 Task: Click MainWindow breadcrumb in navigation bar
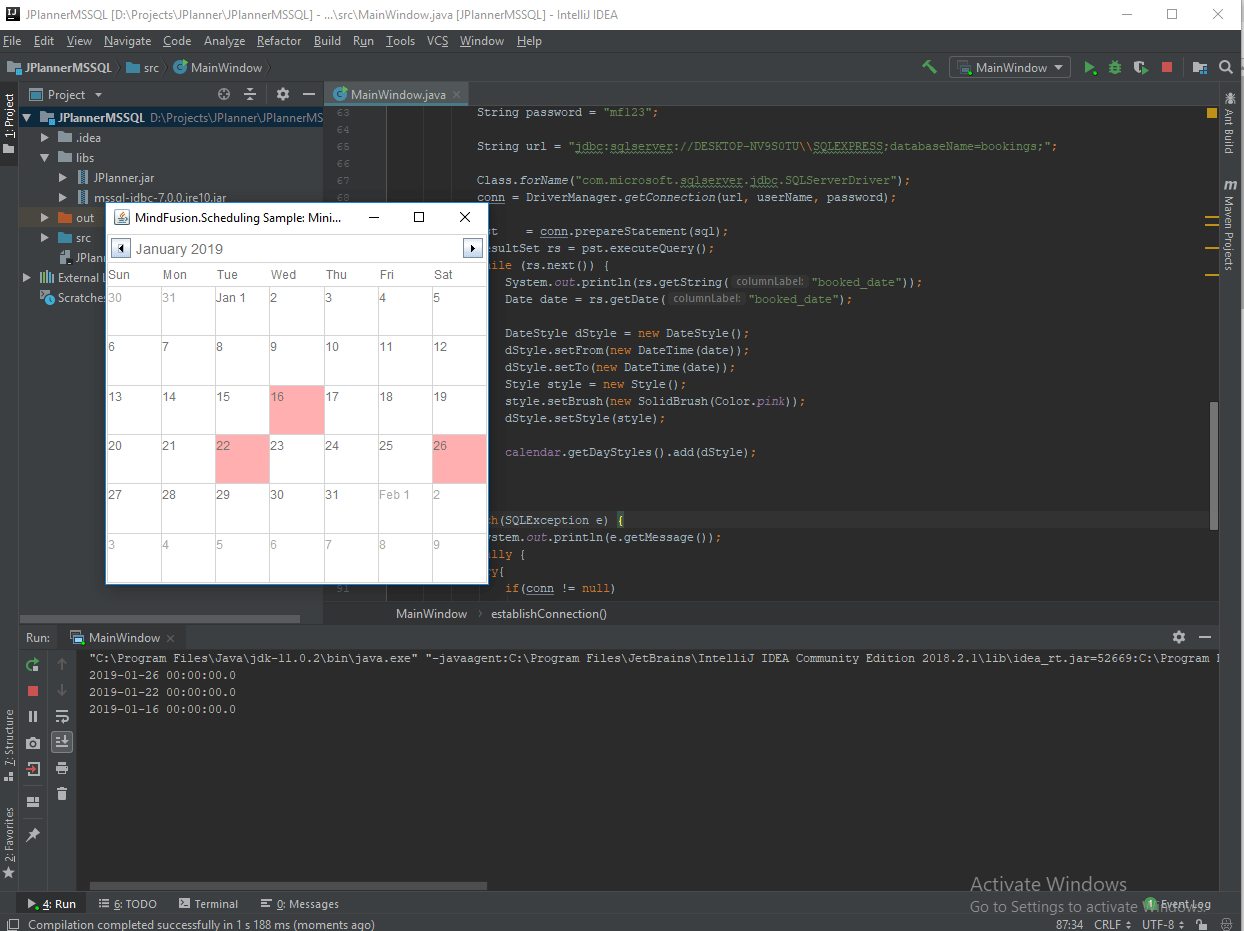[x=217, y=67]
